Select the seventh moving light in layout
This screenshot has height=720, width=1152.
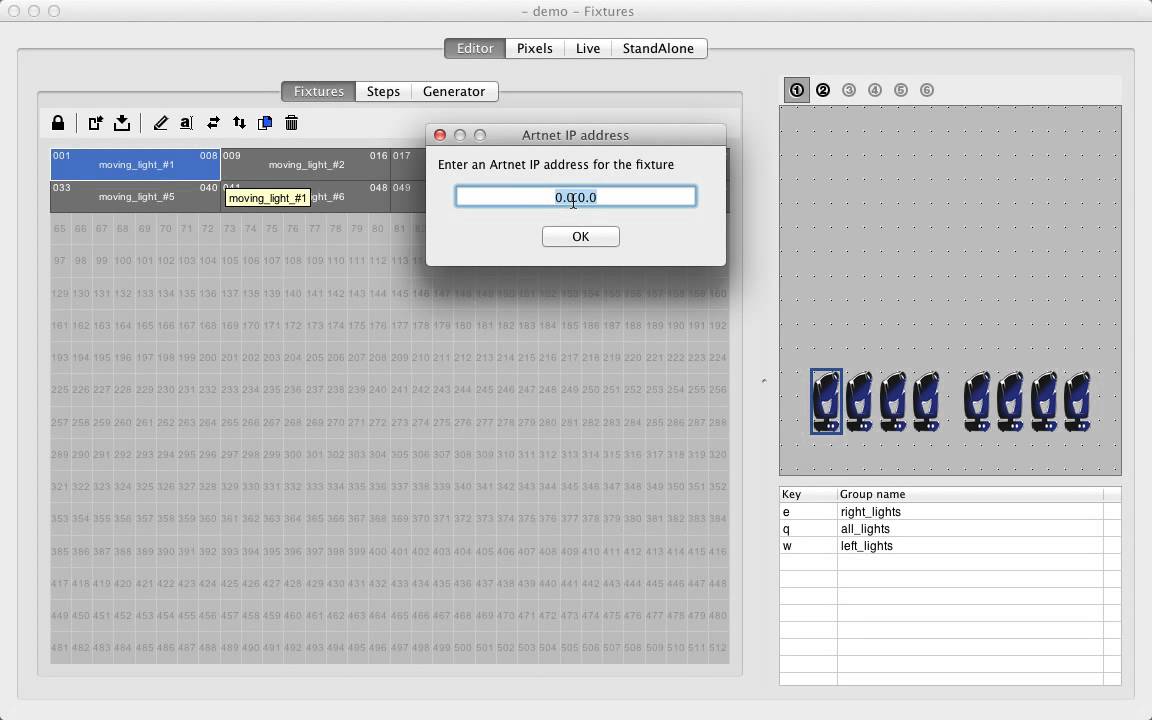pos(1043,401)
